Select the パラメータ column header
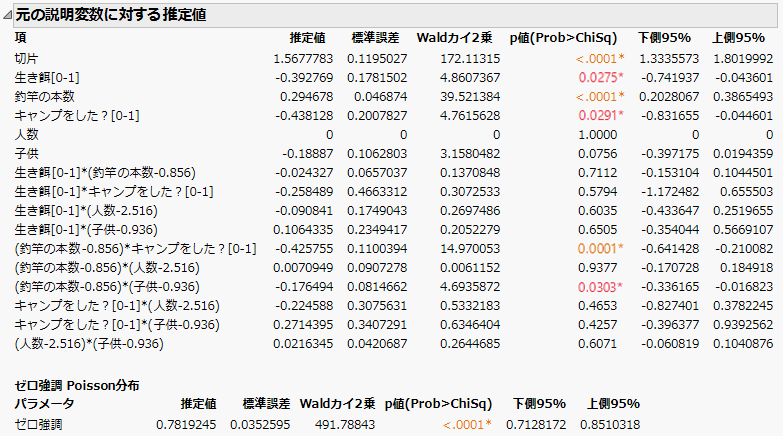Viewport: 783px width, 436px height. click(44, 403)
